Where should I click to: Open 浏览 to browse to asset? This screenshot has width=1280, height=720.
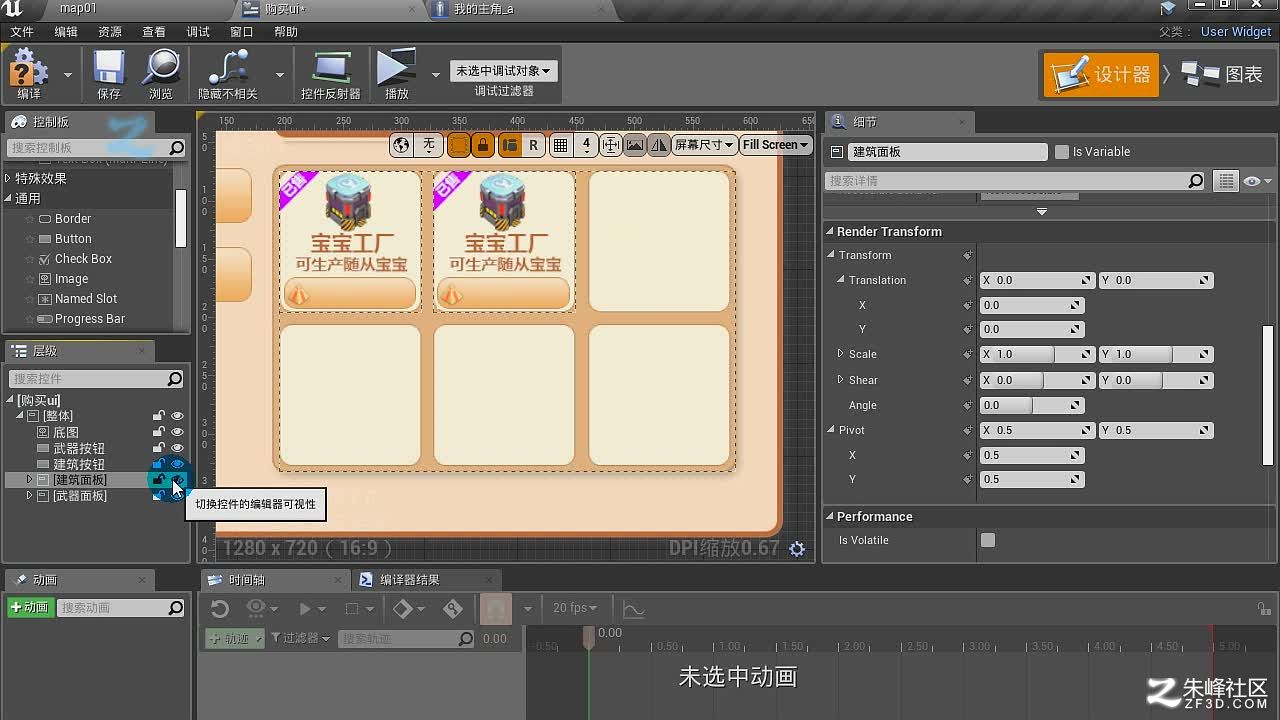tap(160, 74)
